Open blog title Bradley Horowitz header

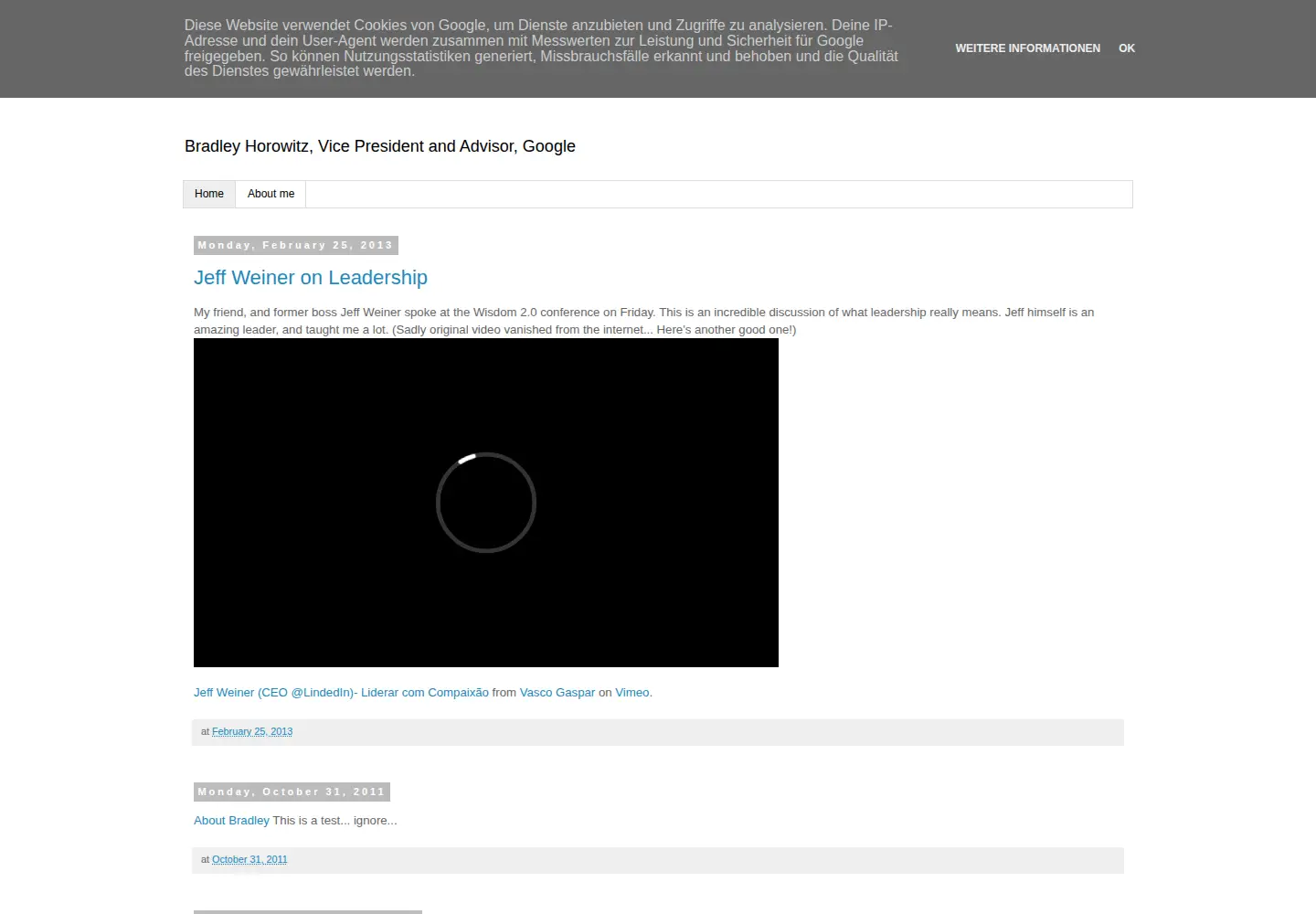(x=380, y=146)
